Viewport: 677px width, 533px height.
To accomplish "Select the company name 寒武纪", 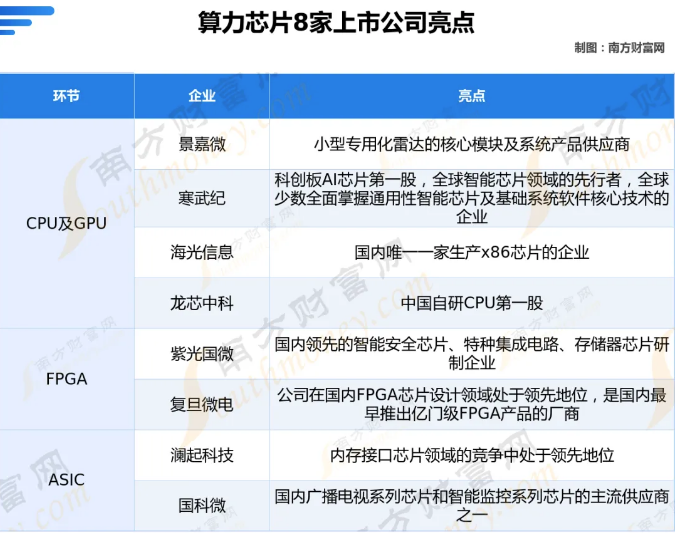I will tap(202, 198).
